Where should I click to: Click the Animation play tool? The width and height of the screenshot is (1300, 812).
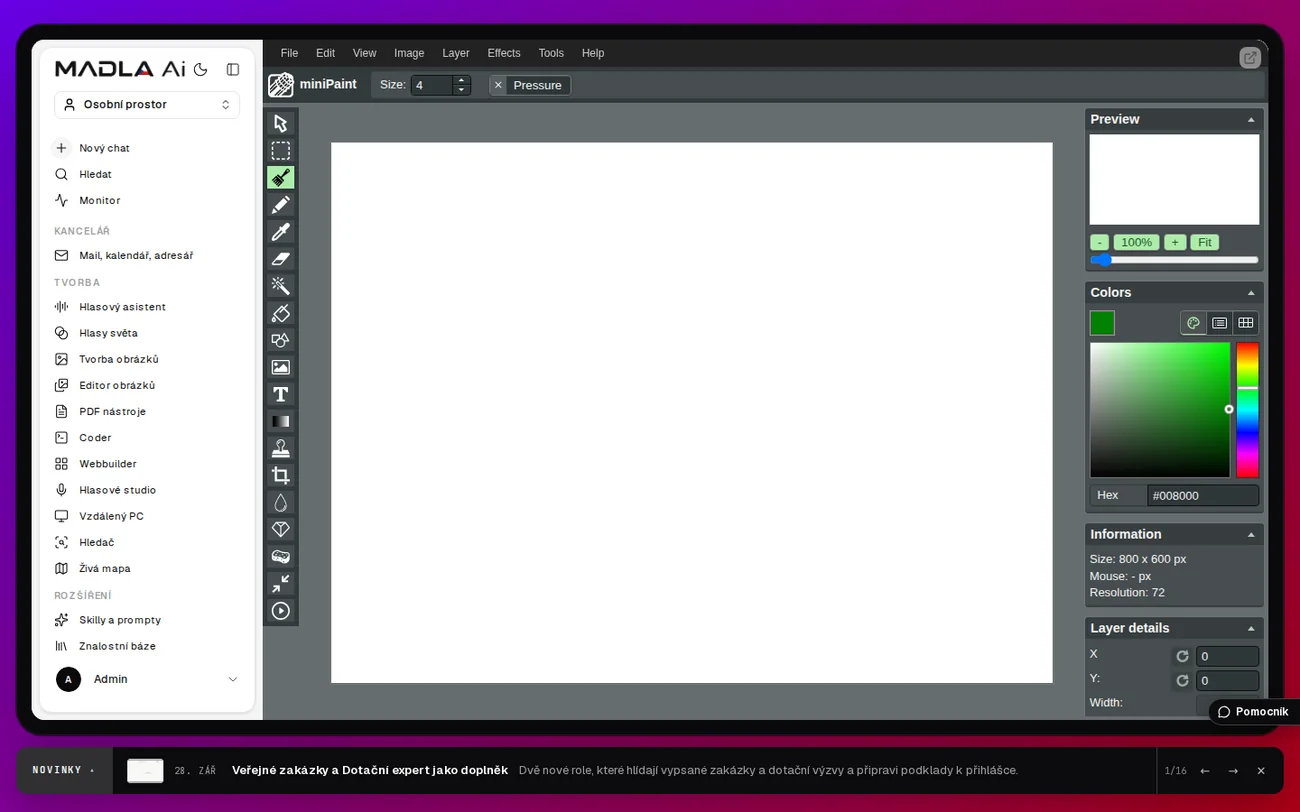281,610
